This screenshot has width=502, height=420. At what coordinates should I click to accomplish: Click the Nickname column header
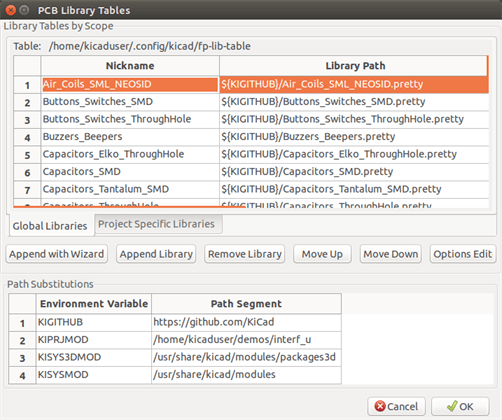coord(130,66)
